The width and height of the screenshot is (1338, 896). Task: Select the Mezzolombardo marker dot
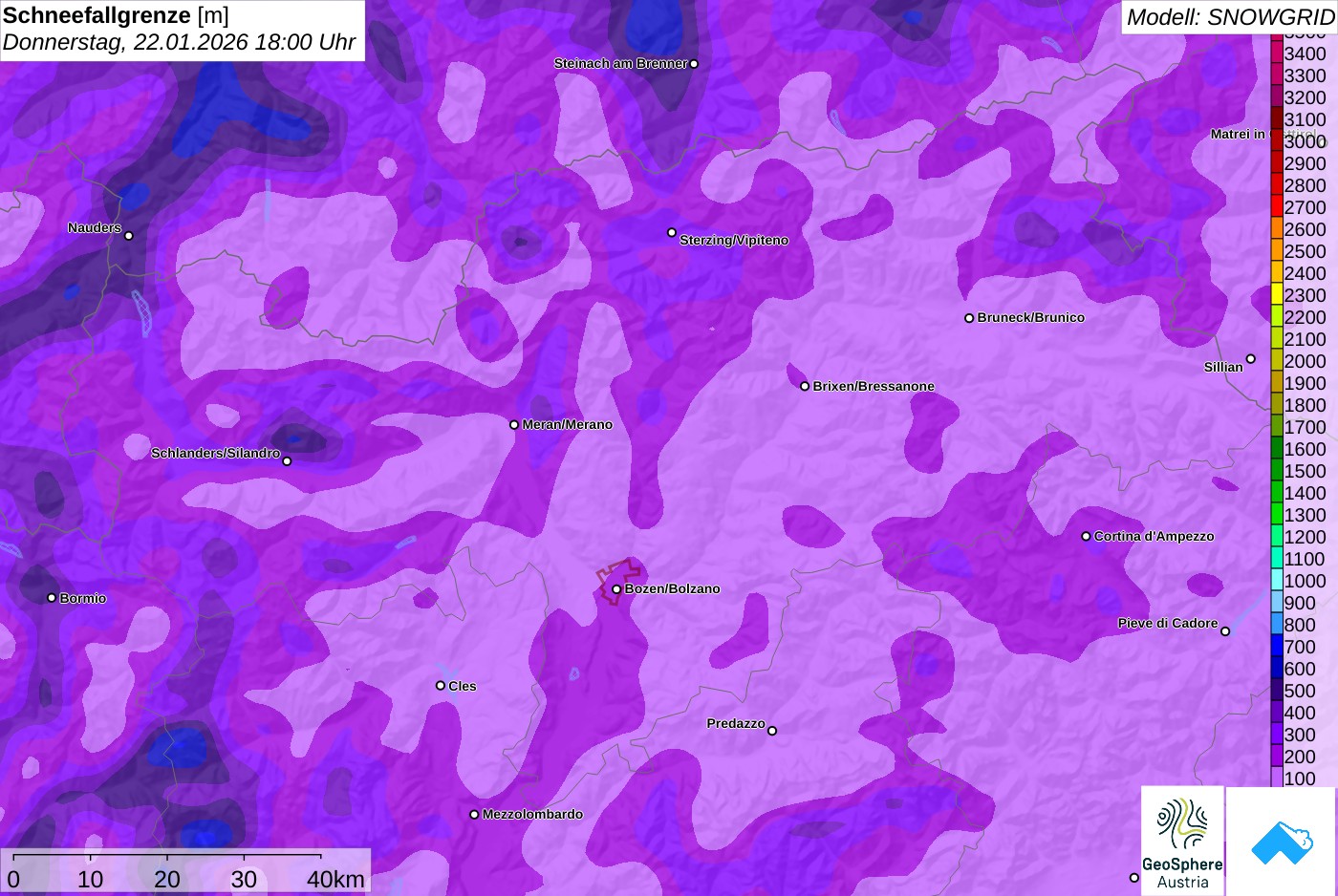click(x=474, y=815)
